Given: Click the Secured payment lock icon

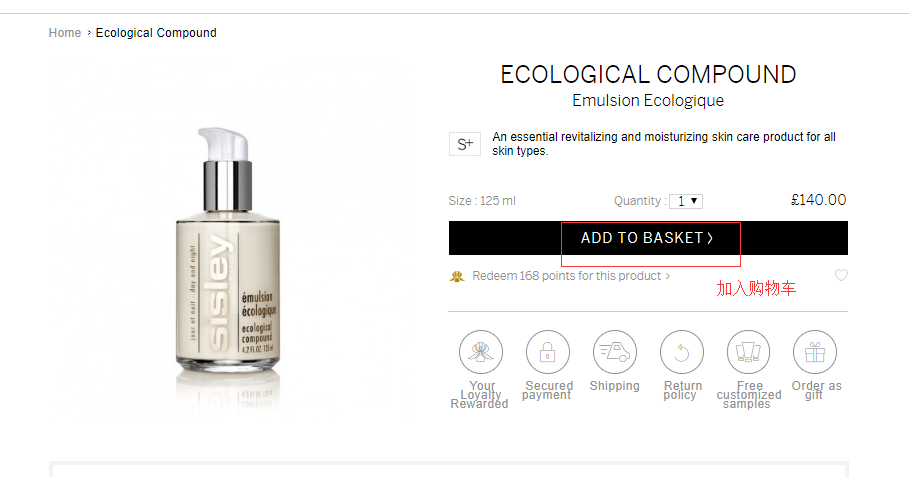Looking at the screenshot, I should point(547,352).
